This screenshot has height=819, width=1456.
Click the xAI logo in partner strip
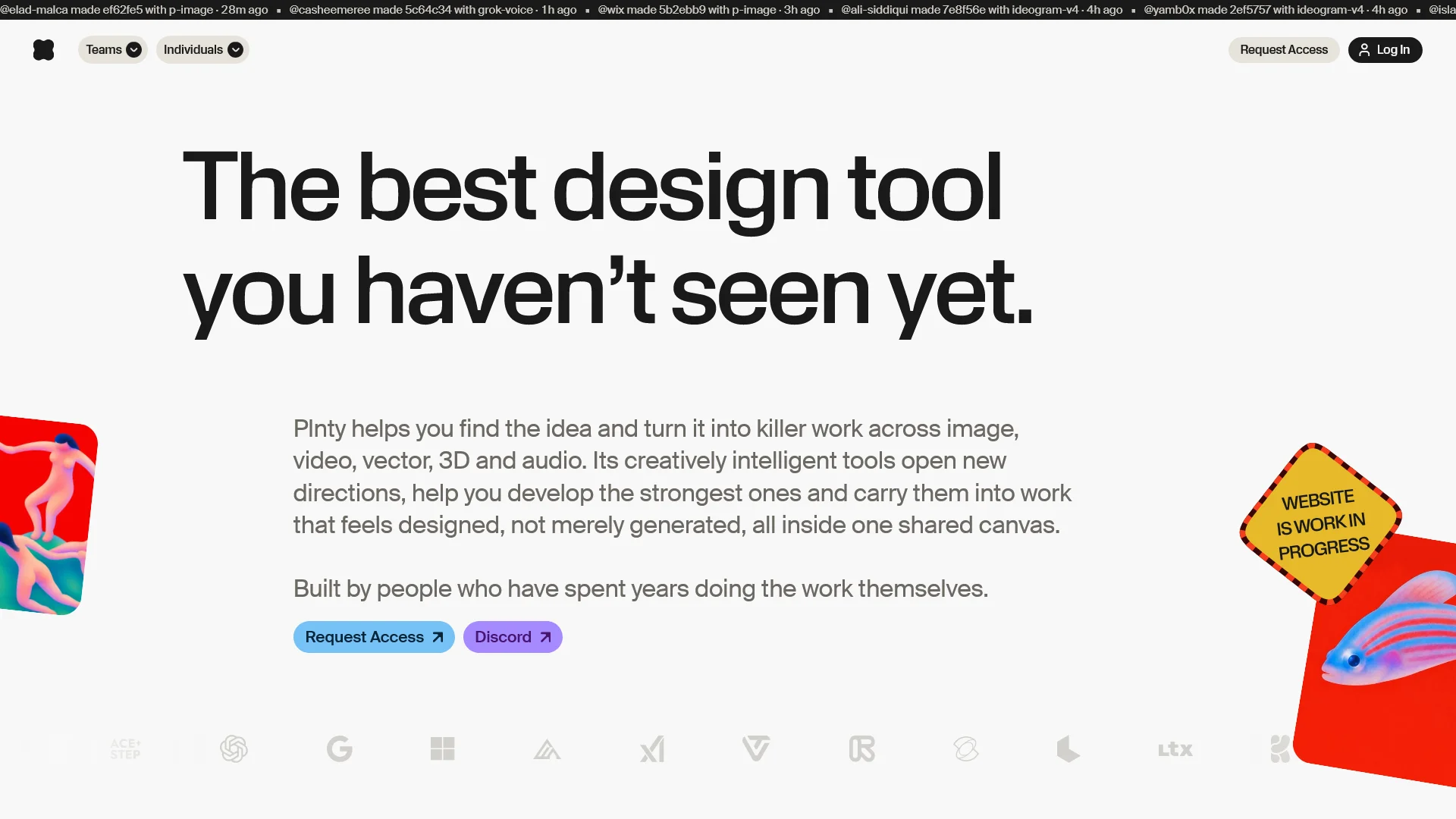(x=652, y=749)
